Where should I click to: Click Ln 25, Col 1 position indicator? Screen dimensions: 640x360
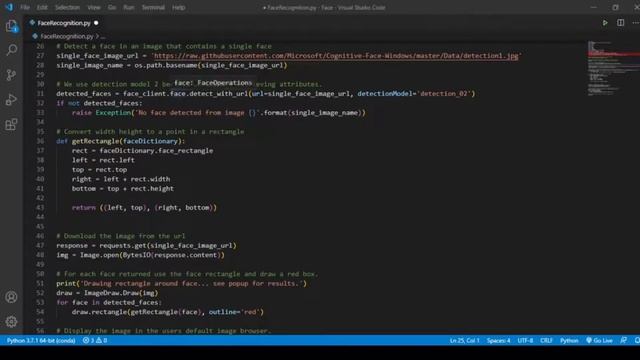pyautogui.click(x=464, y=340)
